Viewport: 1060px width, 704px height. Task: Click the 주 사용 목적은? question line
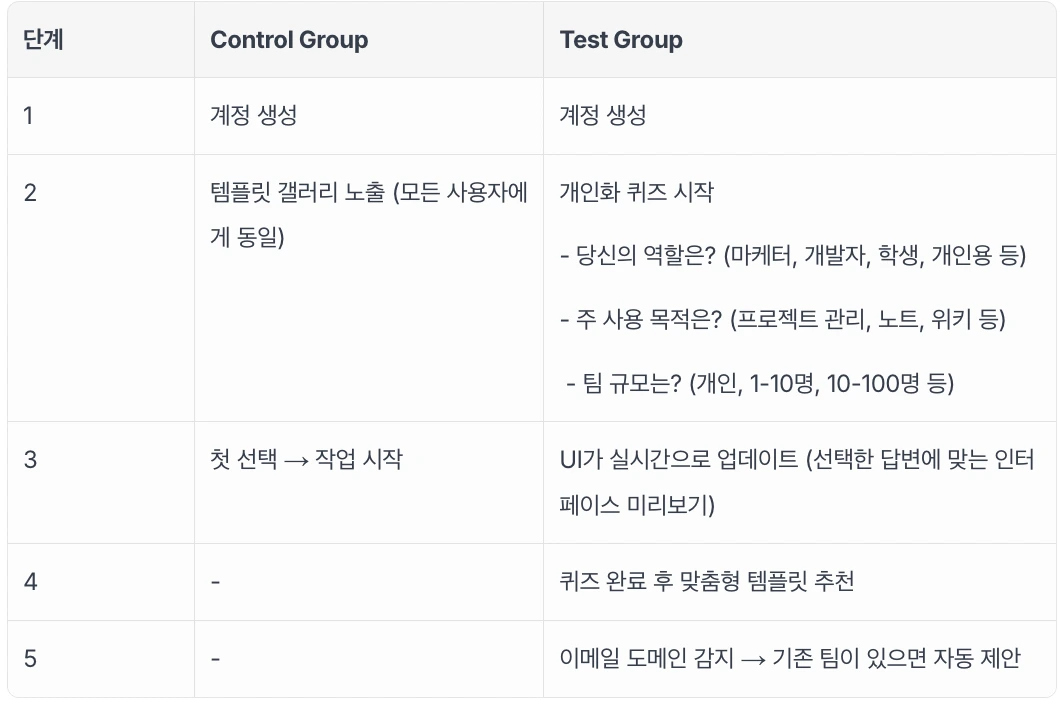(783, 319)
